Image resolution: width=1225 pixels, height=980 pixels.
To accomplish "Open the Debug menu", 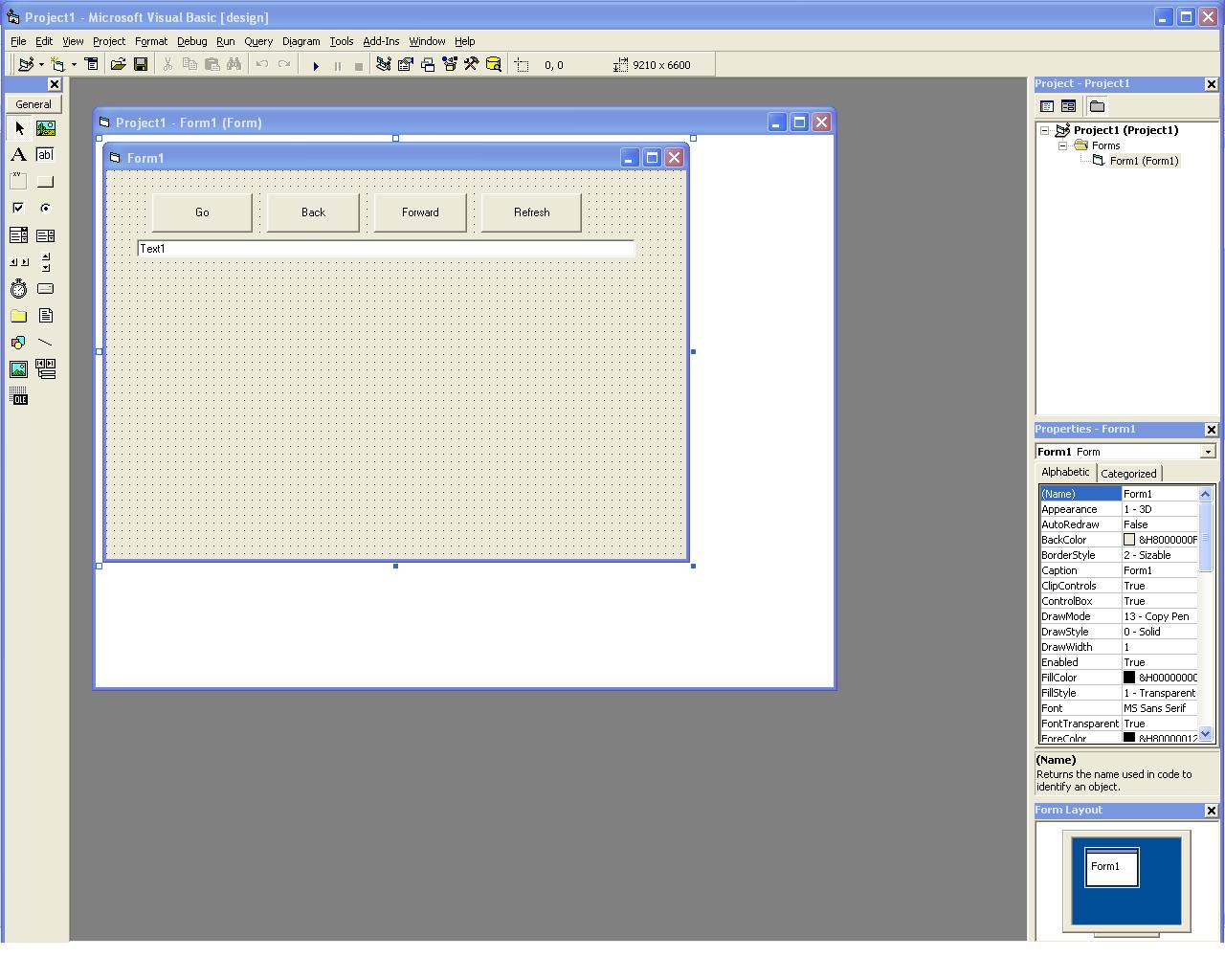I will point(191,41).
